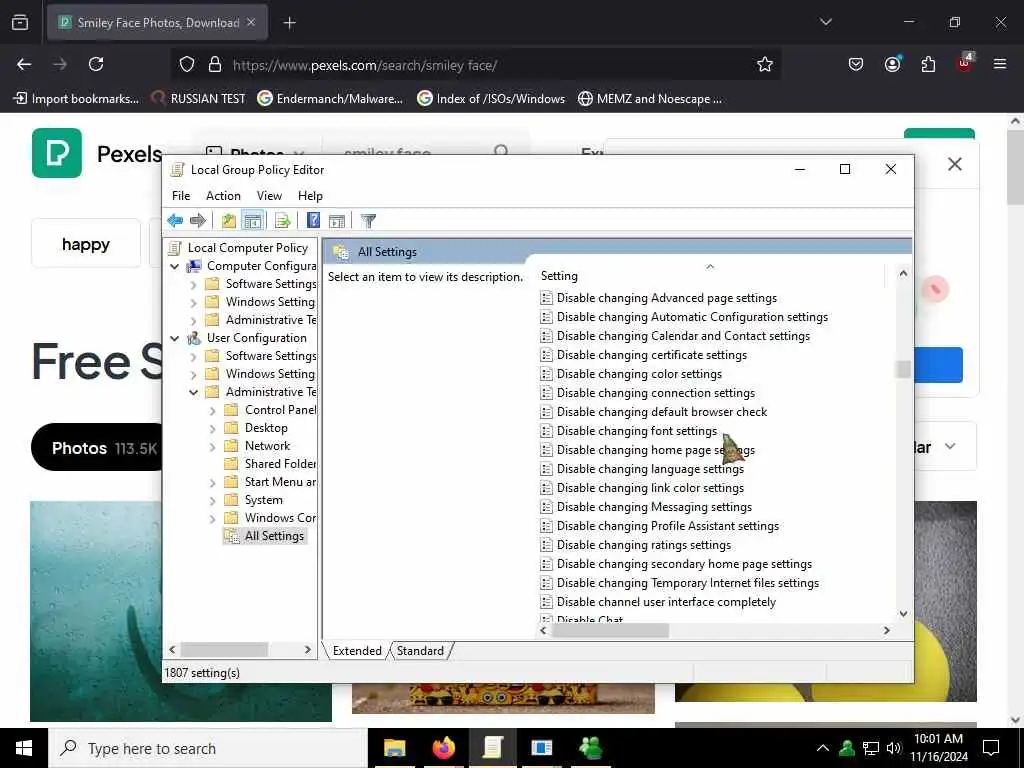Expand the Start Menu tree folder
The width and height of the screenshot is (1024, 768).
(x=212, y=483)
